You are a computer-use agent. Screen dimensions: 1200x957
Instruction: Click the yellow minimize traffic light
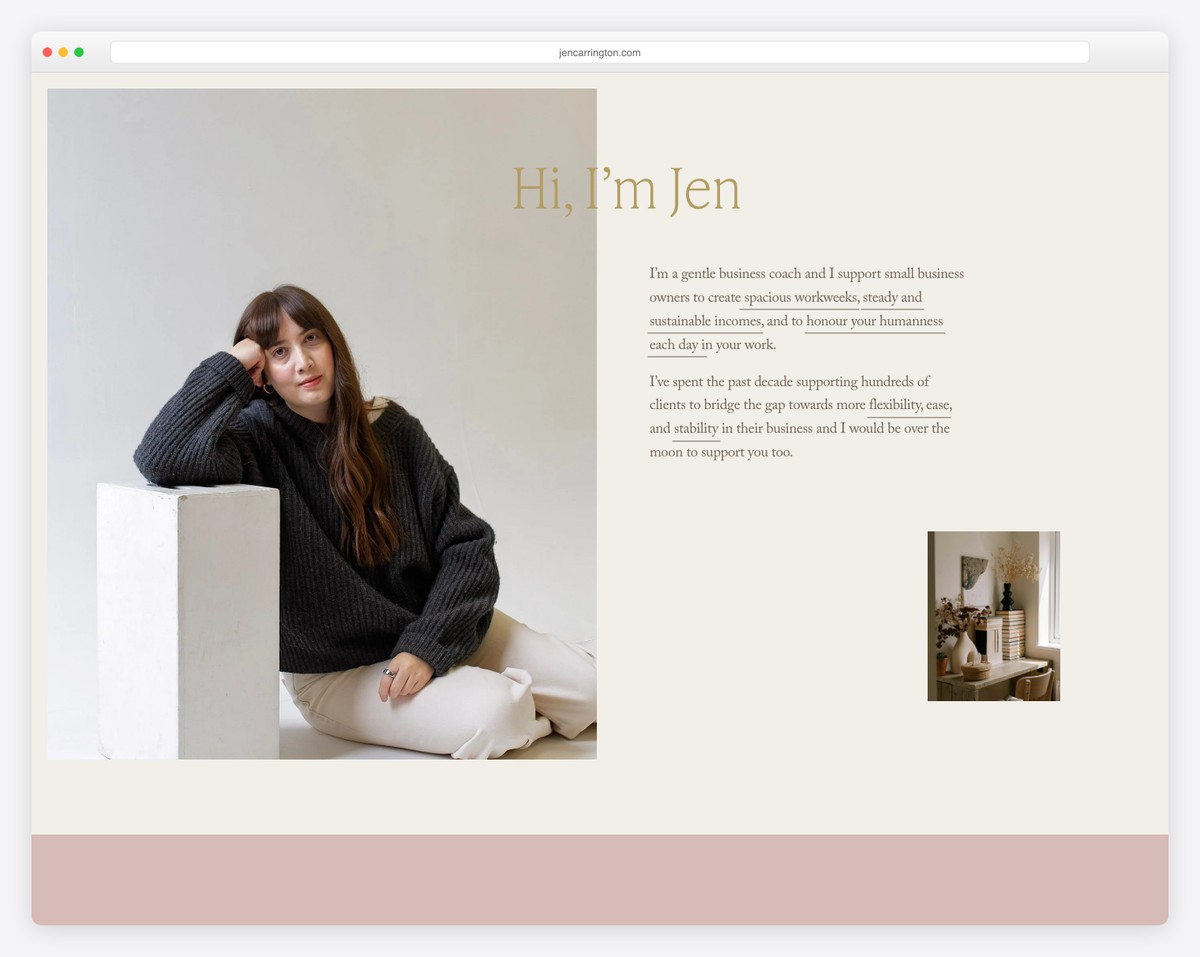click(x=62, y=50)
